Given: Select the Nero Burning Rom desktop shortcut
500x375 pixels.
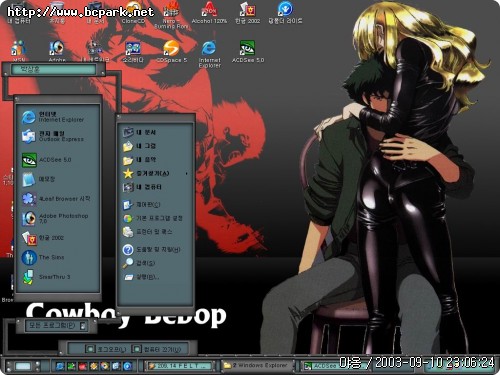Looking at the screenshot, I should [x=171, y=15].
